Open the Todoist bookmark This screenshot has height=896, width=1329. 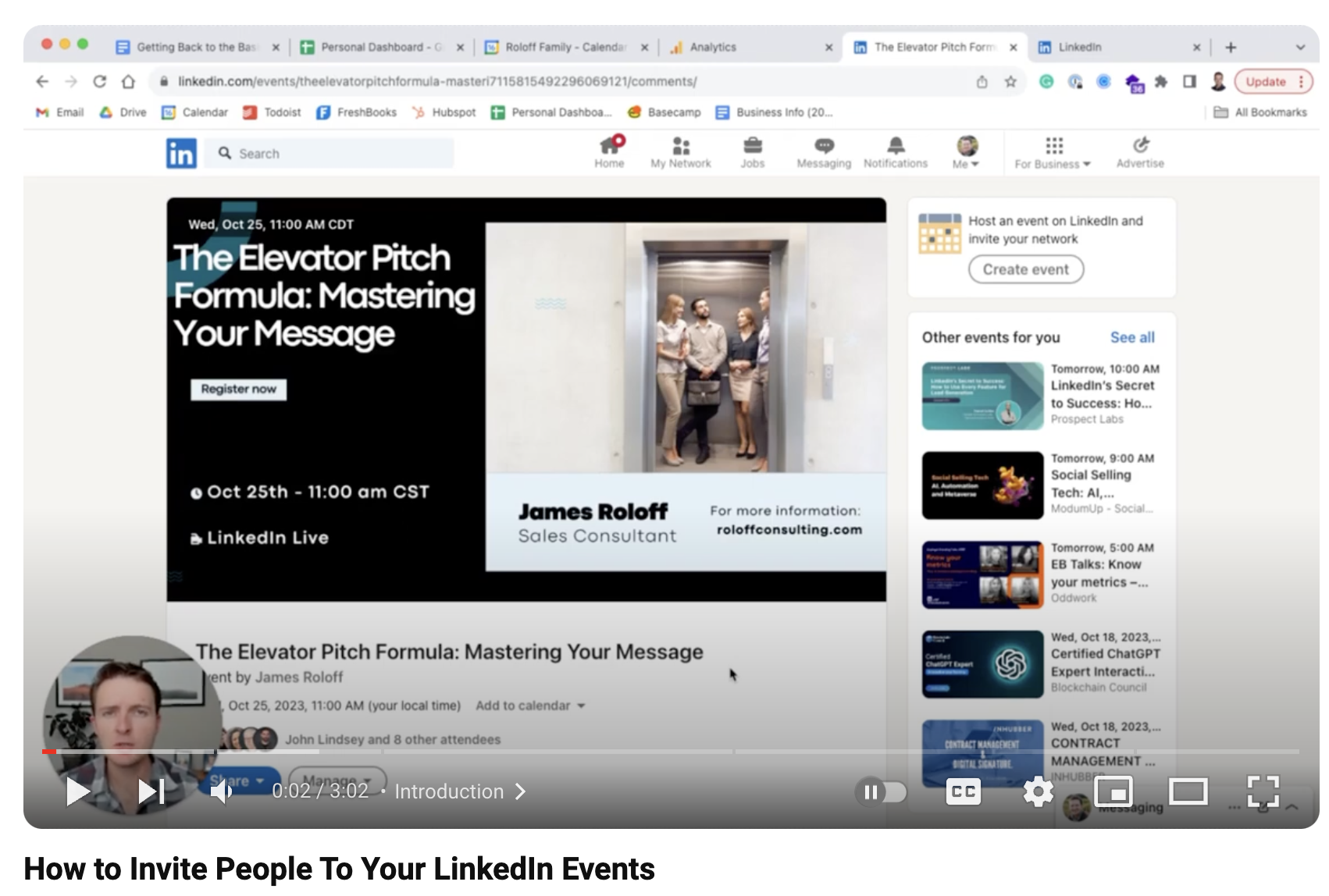[x=272, y=112]
